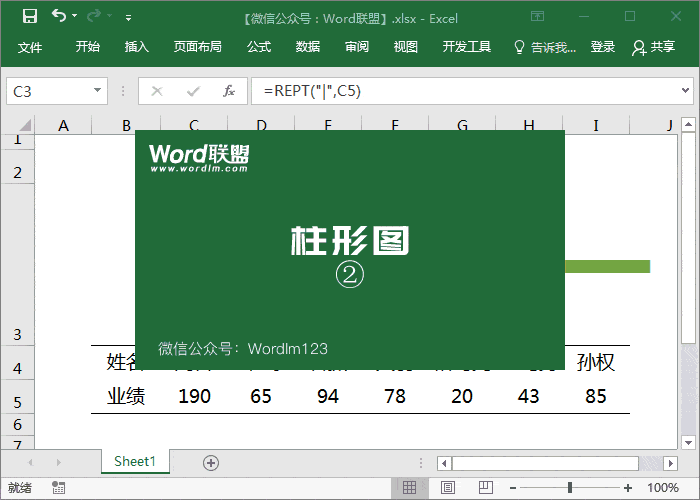Click the Insert Function fx icon

click(x=229, y=91)
